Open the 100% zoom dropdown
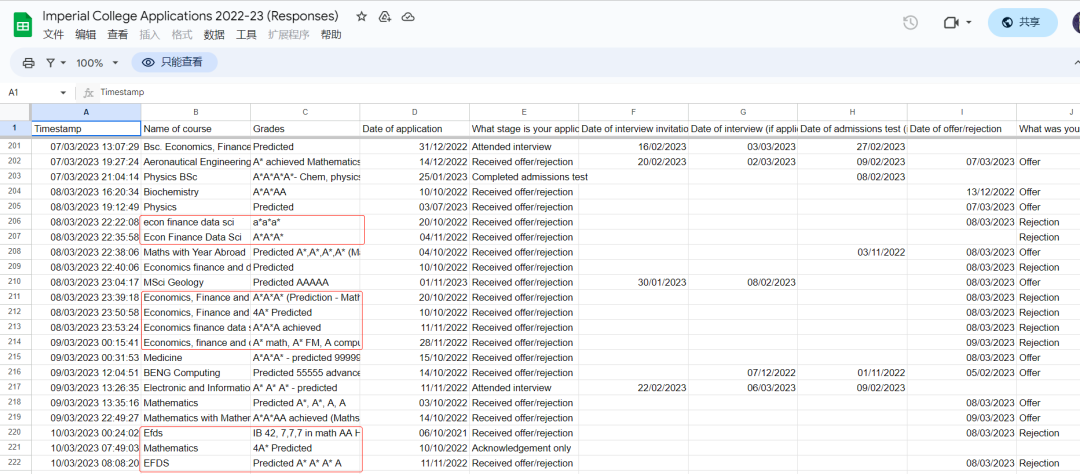 pos(97,63)
